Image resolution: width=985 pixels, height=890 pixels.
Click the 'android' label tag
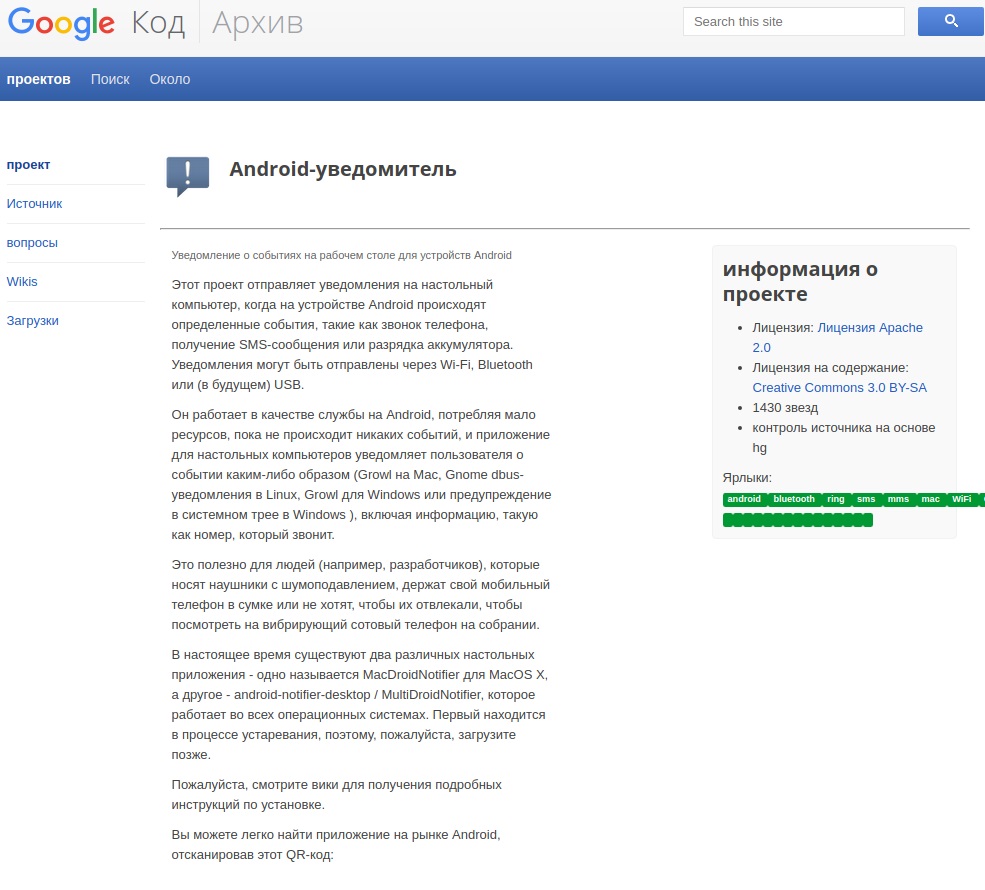point(744,499)
